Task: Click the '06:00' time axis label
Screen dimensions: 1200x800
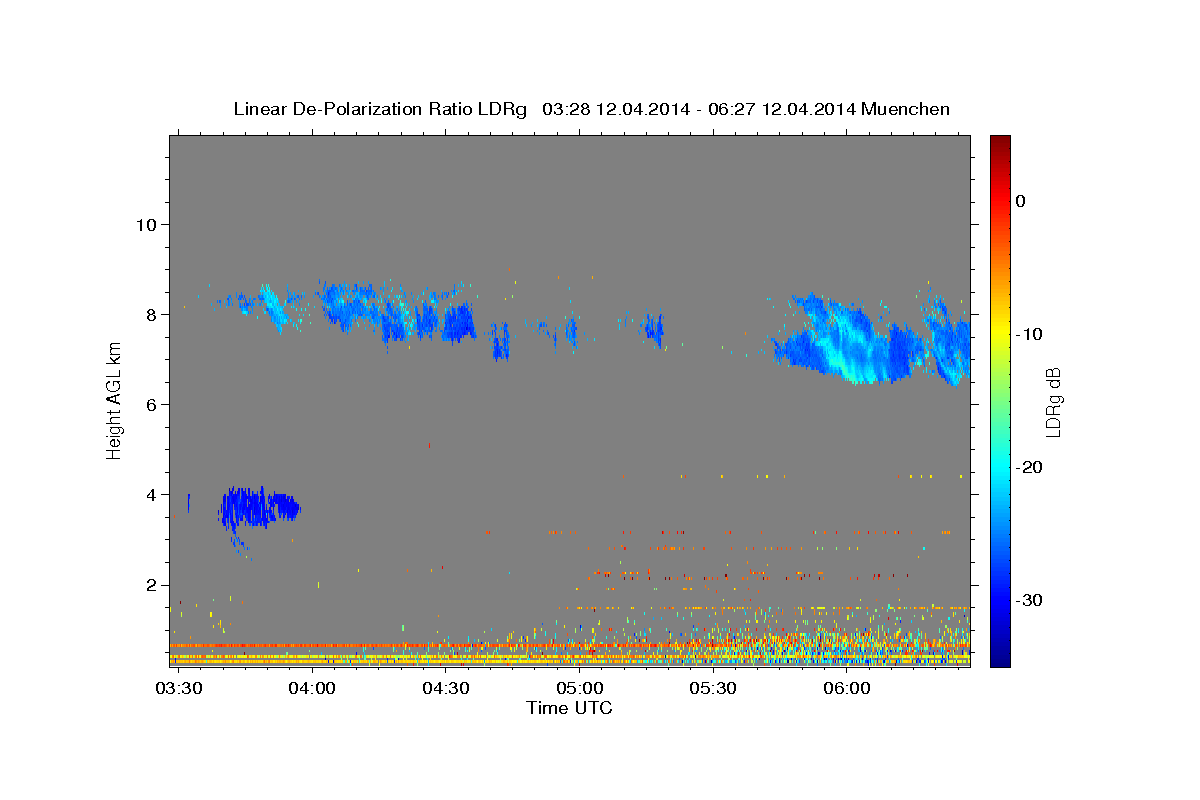Action: point(846,688)
